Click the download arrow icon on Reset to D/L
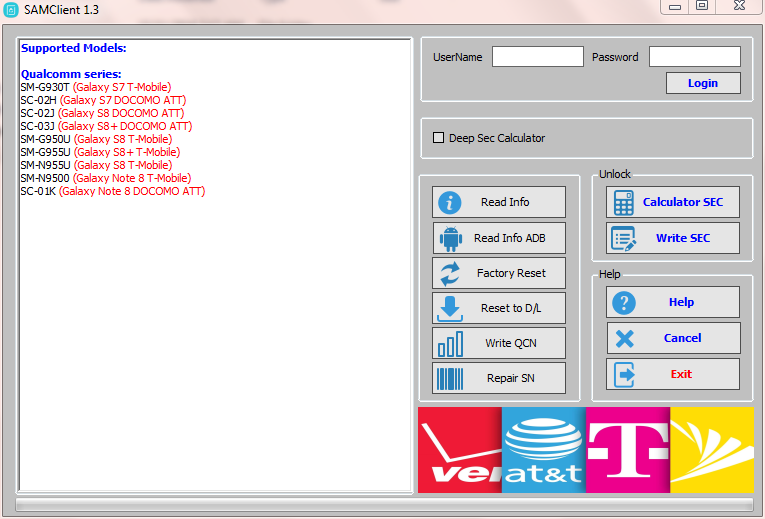 coord(449,309)
